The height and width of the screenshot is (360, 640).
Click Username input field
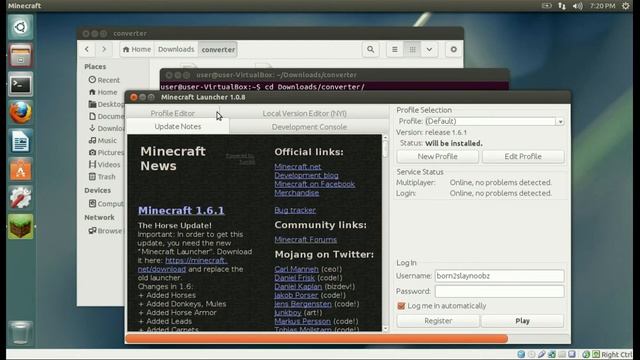click(x=500, y=276)
